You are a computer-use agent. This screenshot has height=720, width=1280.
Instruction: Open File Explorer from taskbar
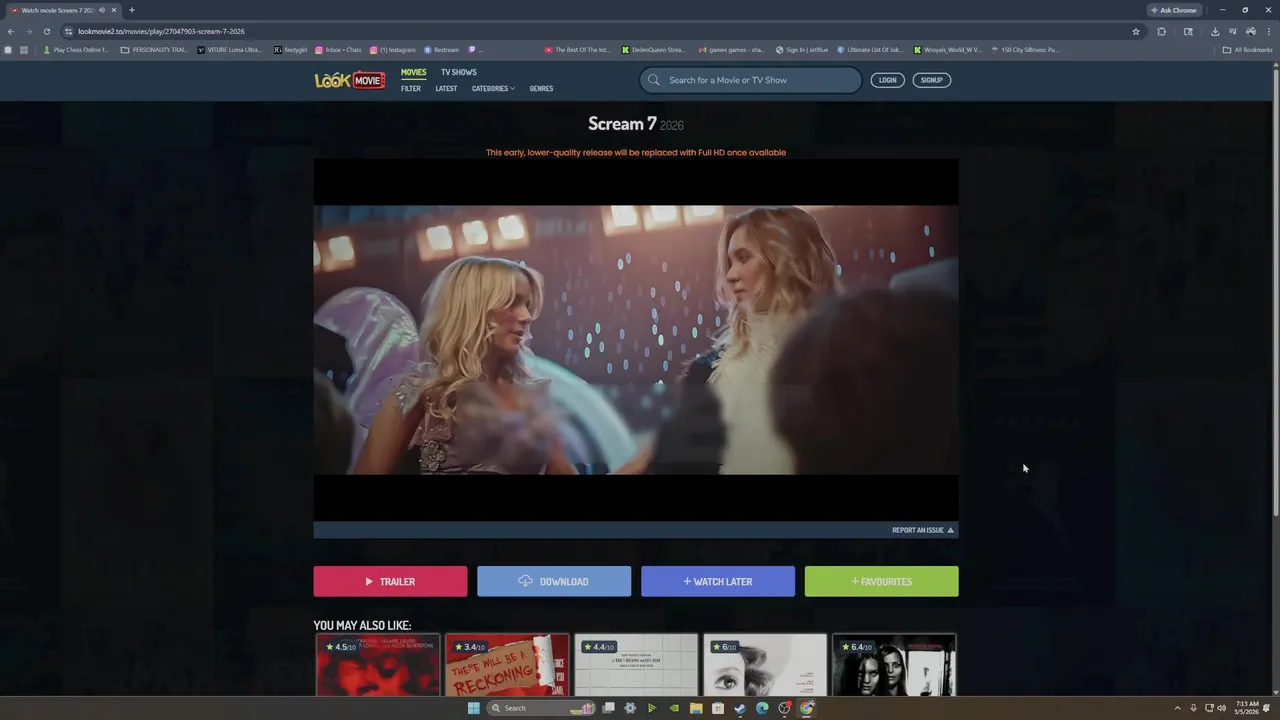tap(696, 708)
